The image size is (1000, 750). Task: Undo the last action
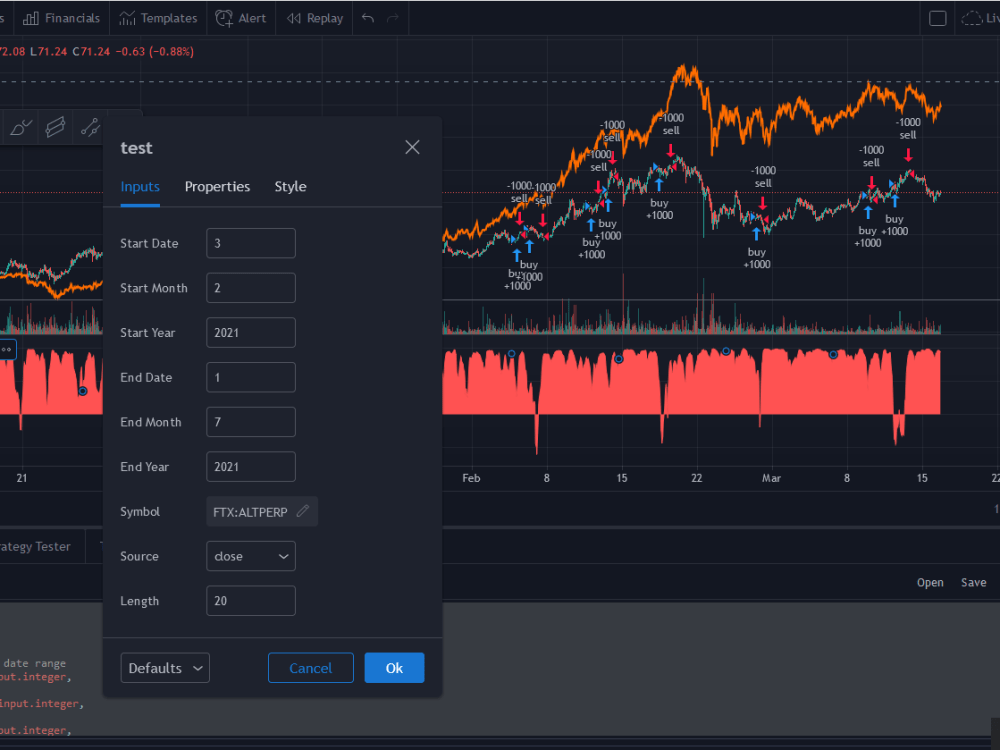tap(366, 17)
